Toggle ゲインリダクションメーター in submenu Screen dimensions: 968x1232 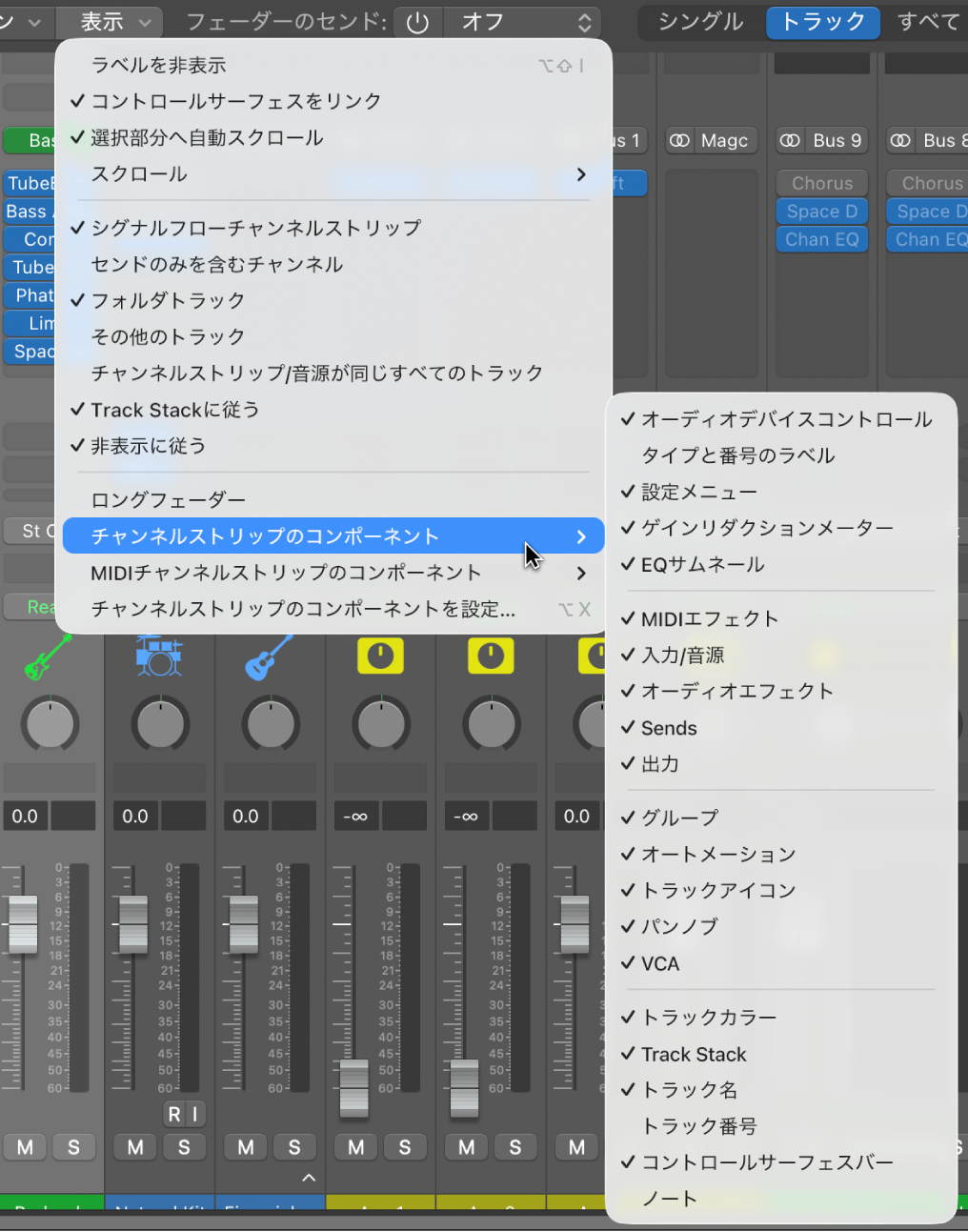pyautogui.click(x=781, y=528)
